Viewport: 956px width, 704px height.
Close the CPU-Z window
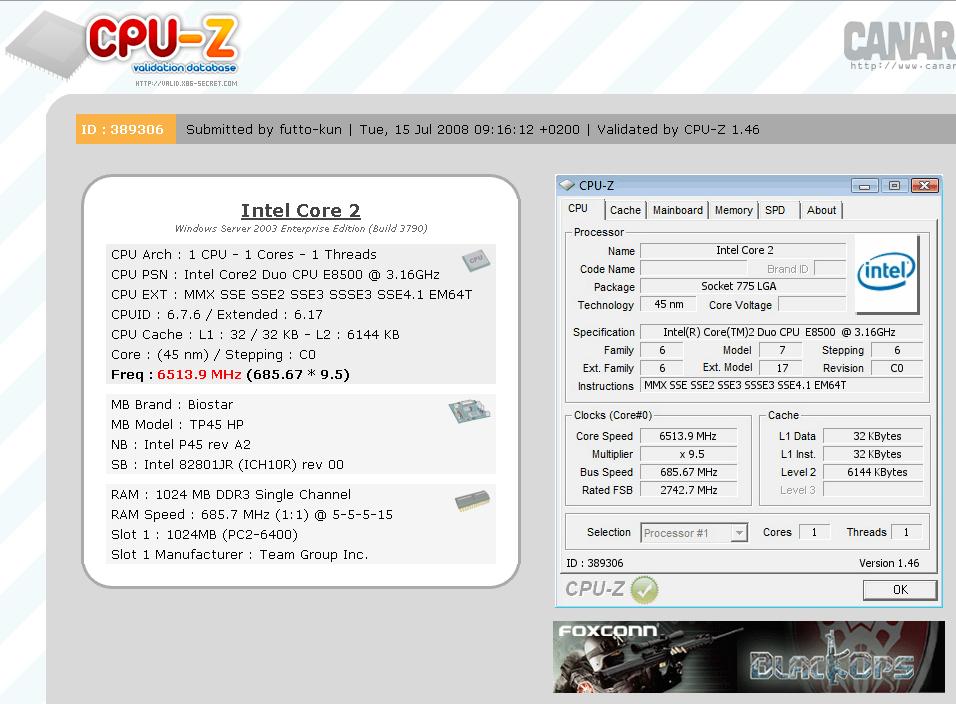coord(924,186)
